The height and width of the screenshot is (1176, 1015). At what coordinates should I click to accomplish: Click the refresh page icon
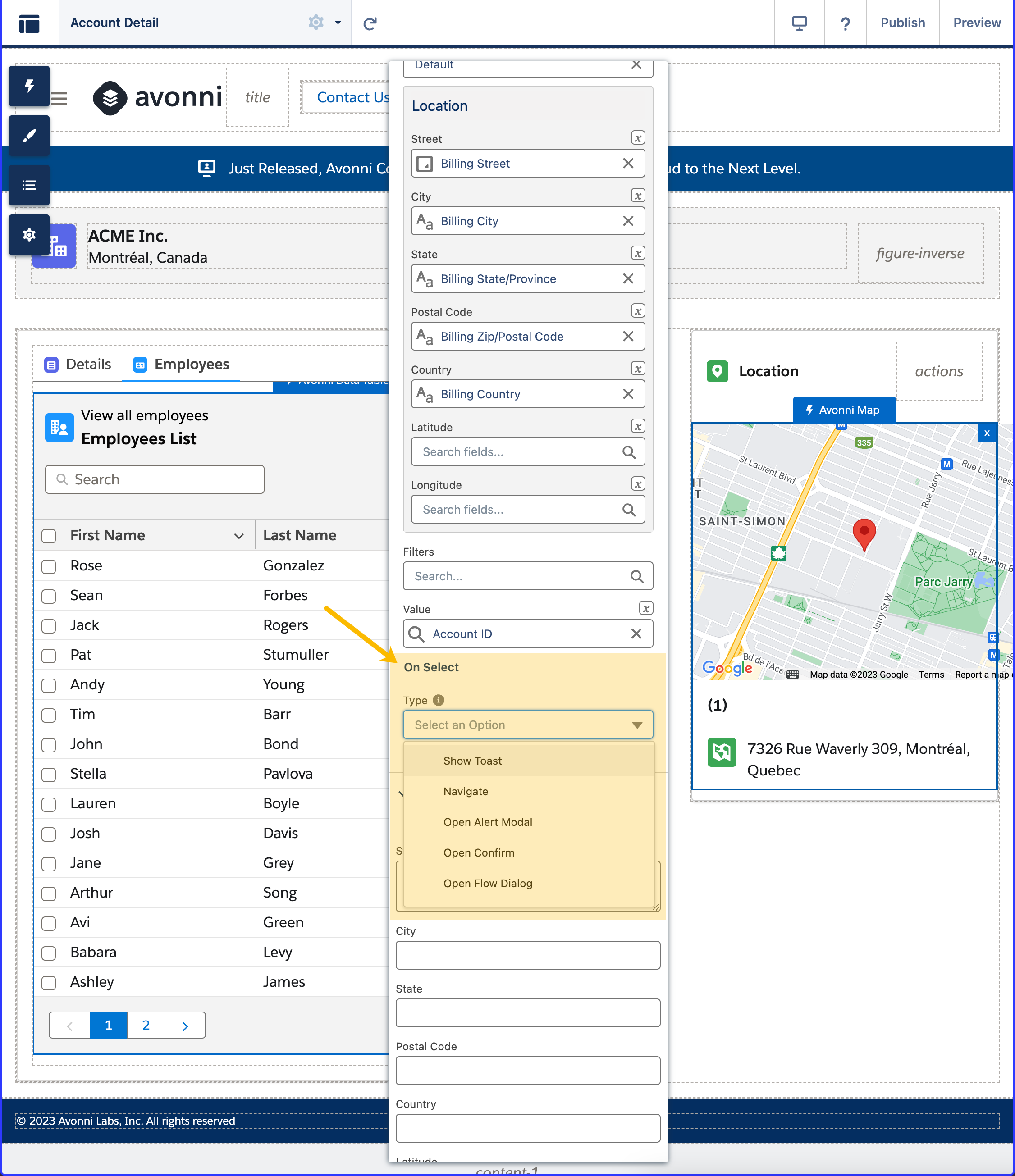pyautogui.click(x=370, y=23)
